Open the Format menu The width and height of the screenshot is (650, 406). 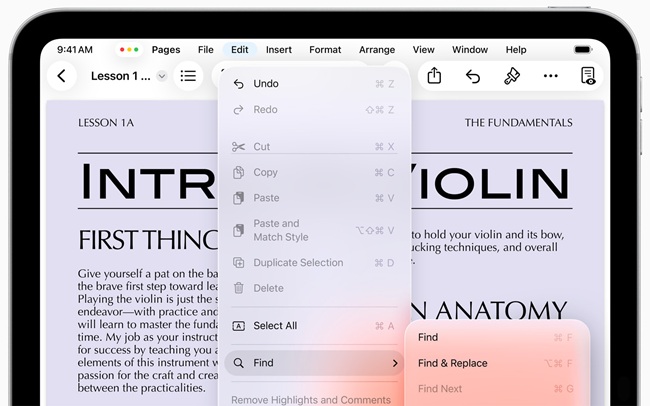325,50
